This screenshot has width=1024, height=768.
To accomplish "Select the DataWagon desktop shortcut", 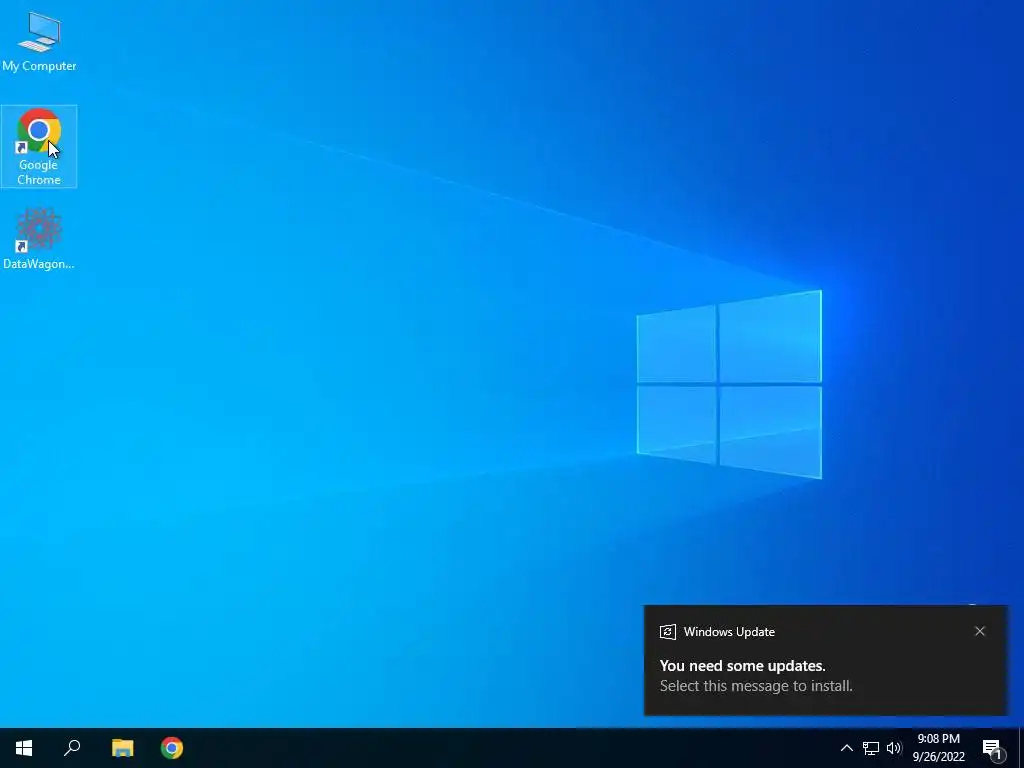I will coord(39,238).
